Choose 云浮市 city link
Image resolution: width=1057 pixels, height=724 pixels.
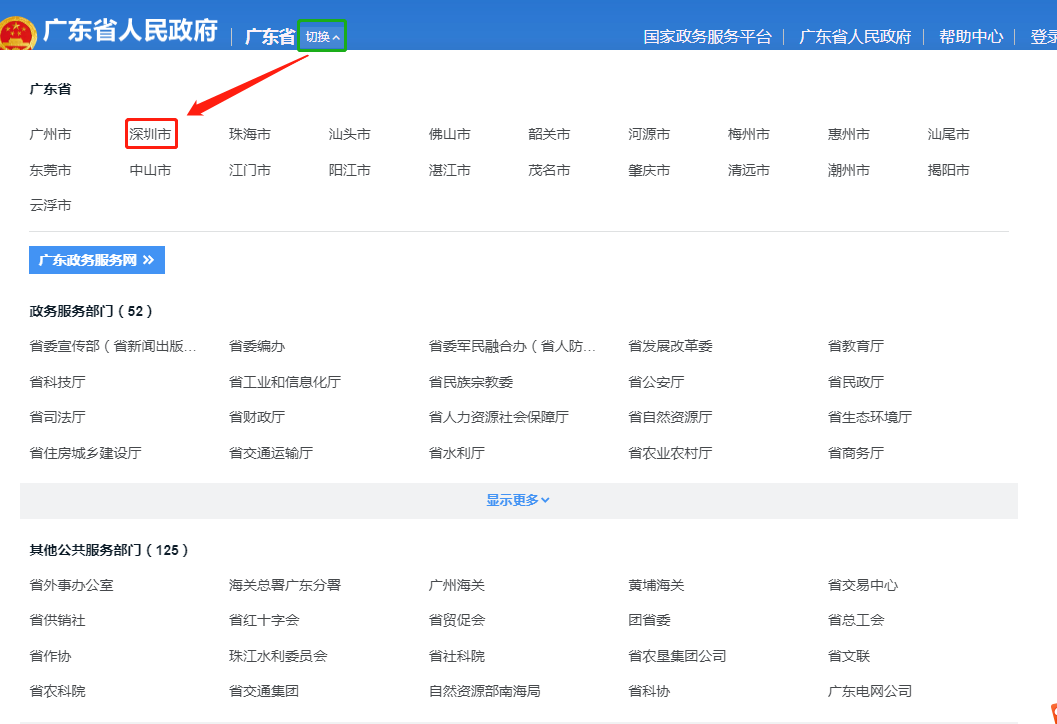(50, 205)
